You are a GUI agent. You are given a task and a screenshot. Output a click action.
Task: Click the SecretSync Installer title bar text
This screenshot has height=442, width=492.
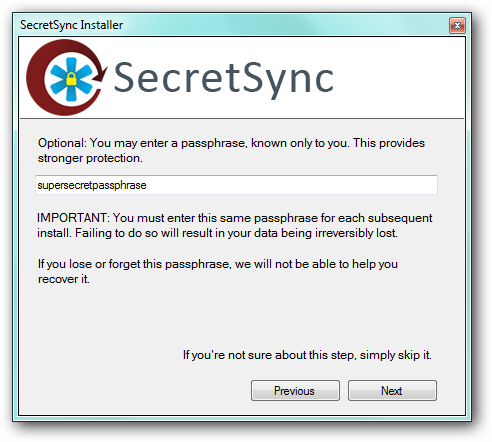click(71, 25)
